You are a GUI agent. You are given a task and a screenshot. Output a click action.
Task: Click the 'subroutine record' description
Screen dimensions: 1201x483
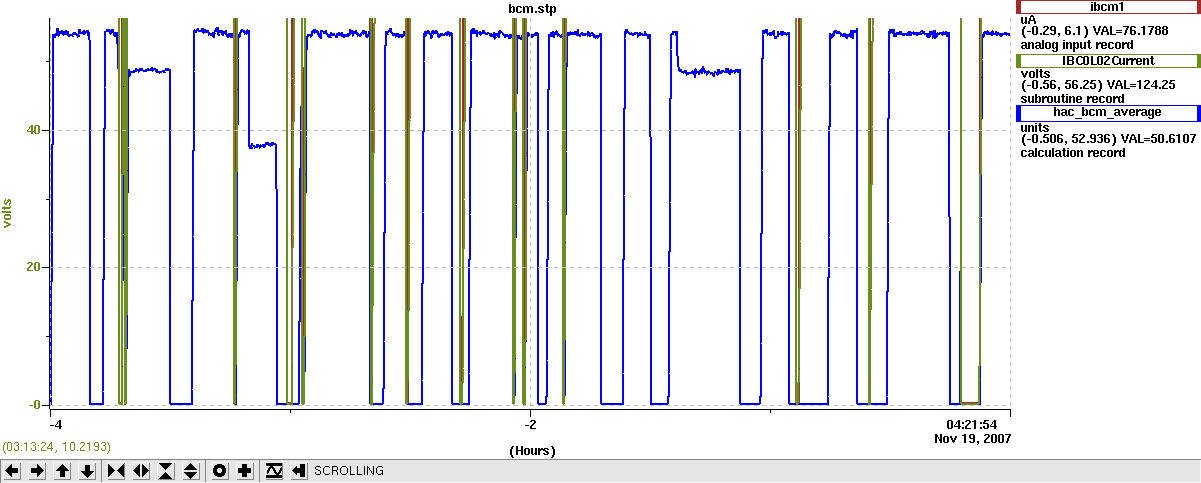pyautogui.click(x=1072, y=98)
